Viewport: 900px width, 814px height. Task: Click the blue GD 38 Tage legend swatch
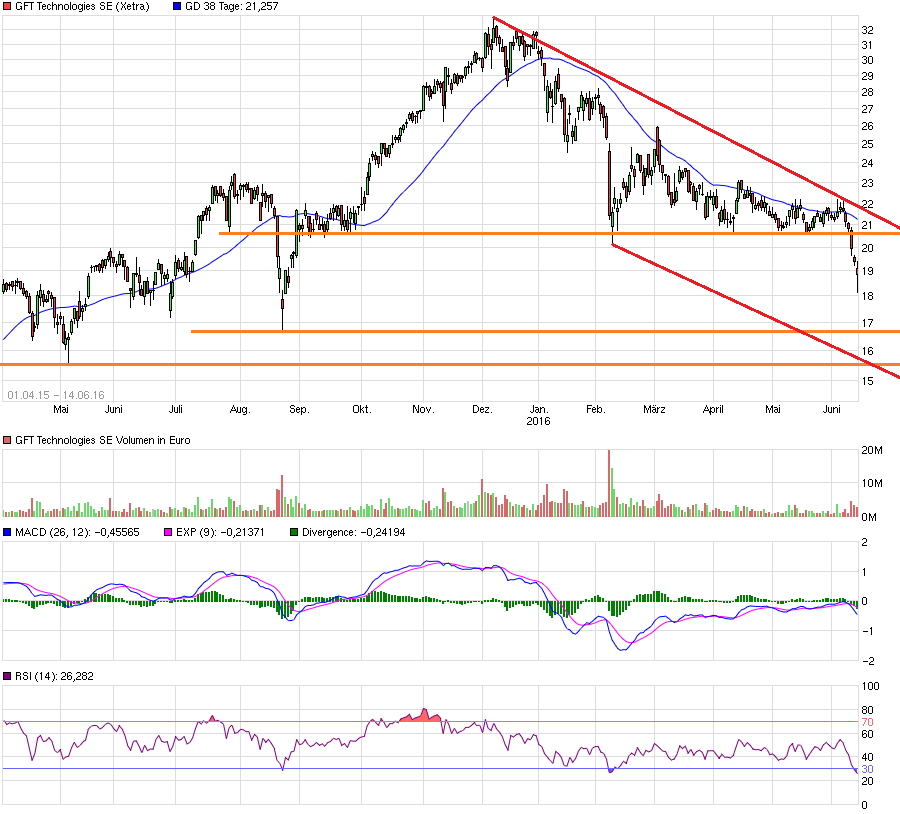point(177,6)
